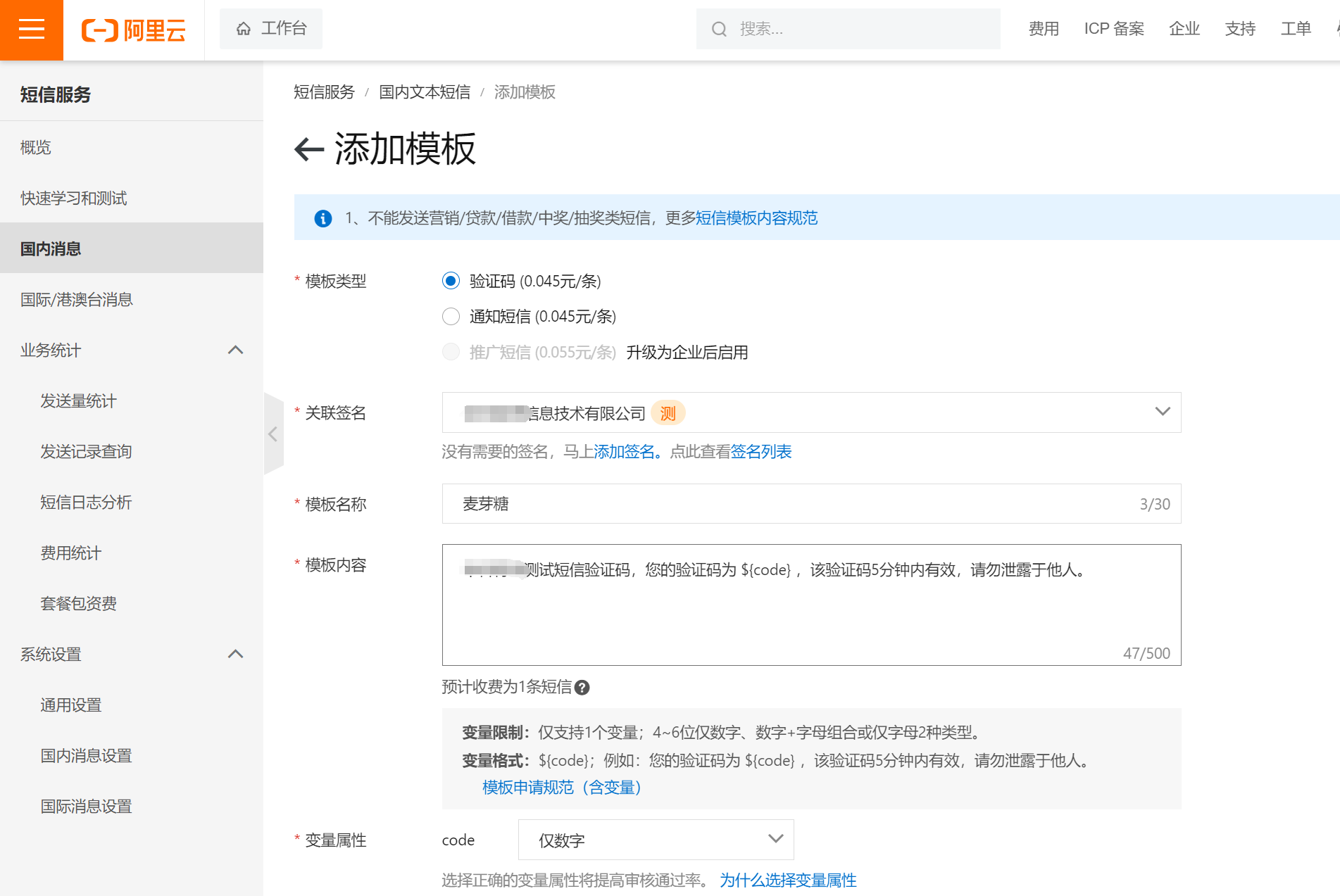The height and width of the screenshot is (896, 1340).
Task: Go to 概览 in sidebar
Action: pos(132,147)
